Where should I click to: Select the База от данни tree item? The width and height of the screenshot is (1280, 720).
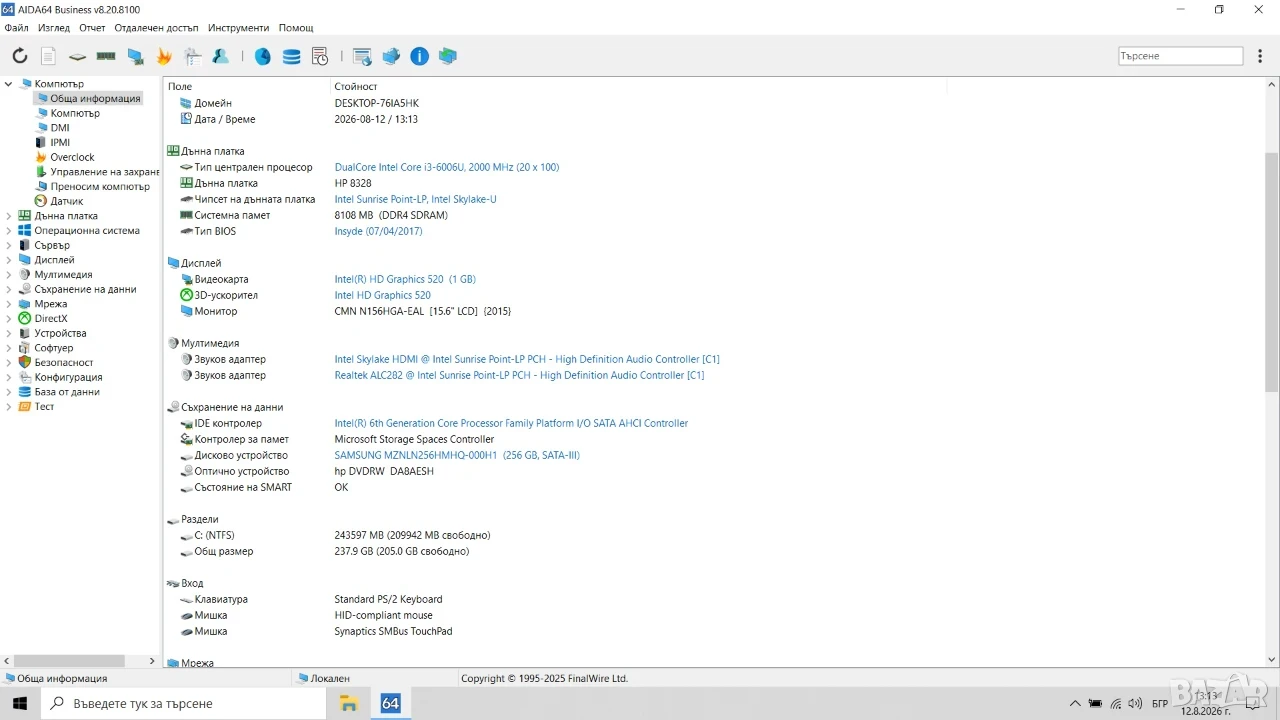pos(67,392)
